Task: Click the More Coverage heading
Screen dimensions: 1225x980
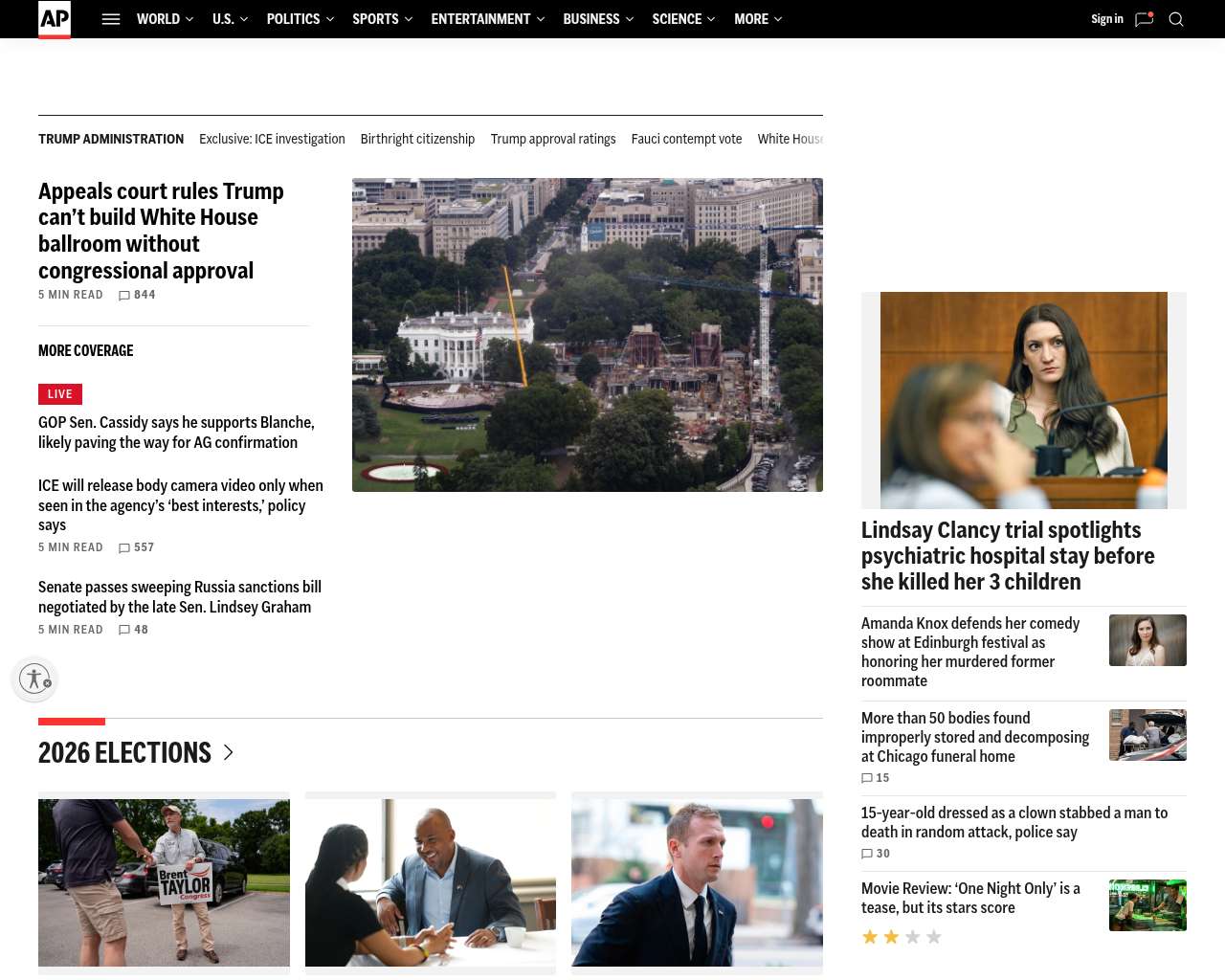Action: point(86,351)
